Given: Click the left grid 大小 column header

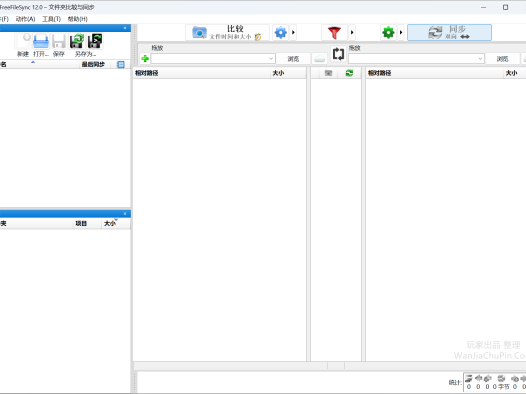Looking at the screenshot, I should point(288,73).
